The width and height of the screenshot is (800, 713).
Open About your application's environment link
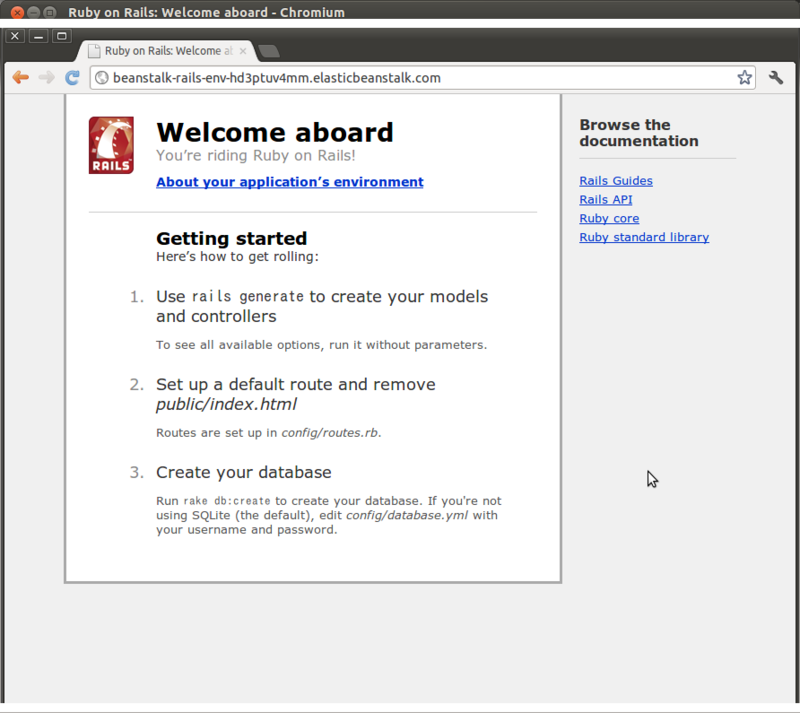290,182
